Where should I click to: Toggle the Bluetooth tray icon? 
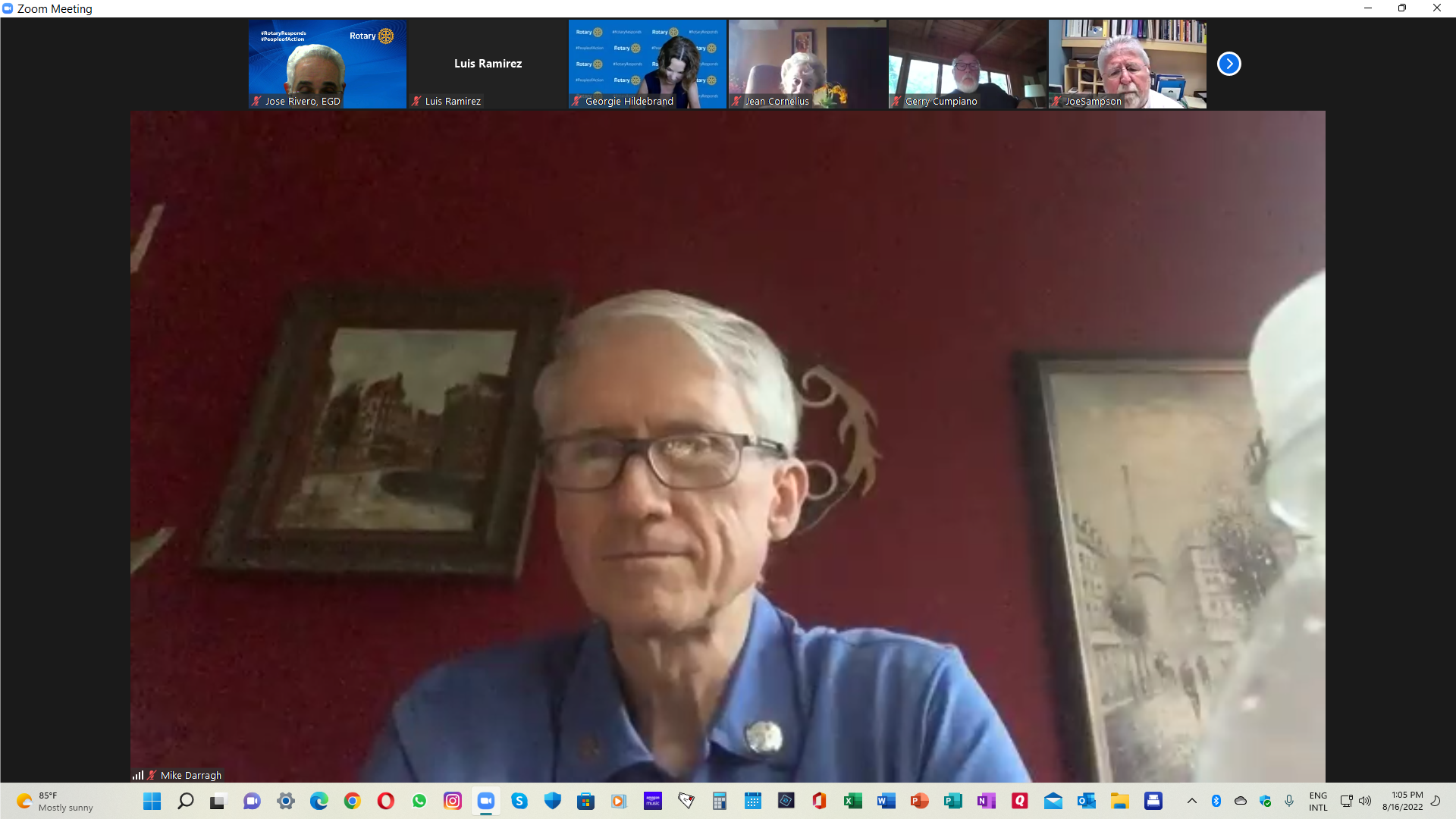(x=1216, y=801)
